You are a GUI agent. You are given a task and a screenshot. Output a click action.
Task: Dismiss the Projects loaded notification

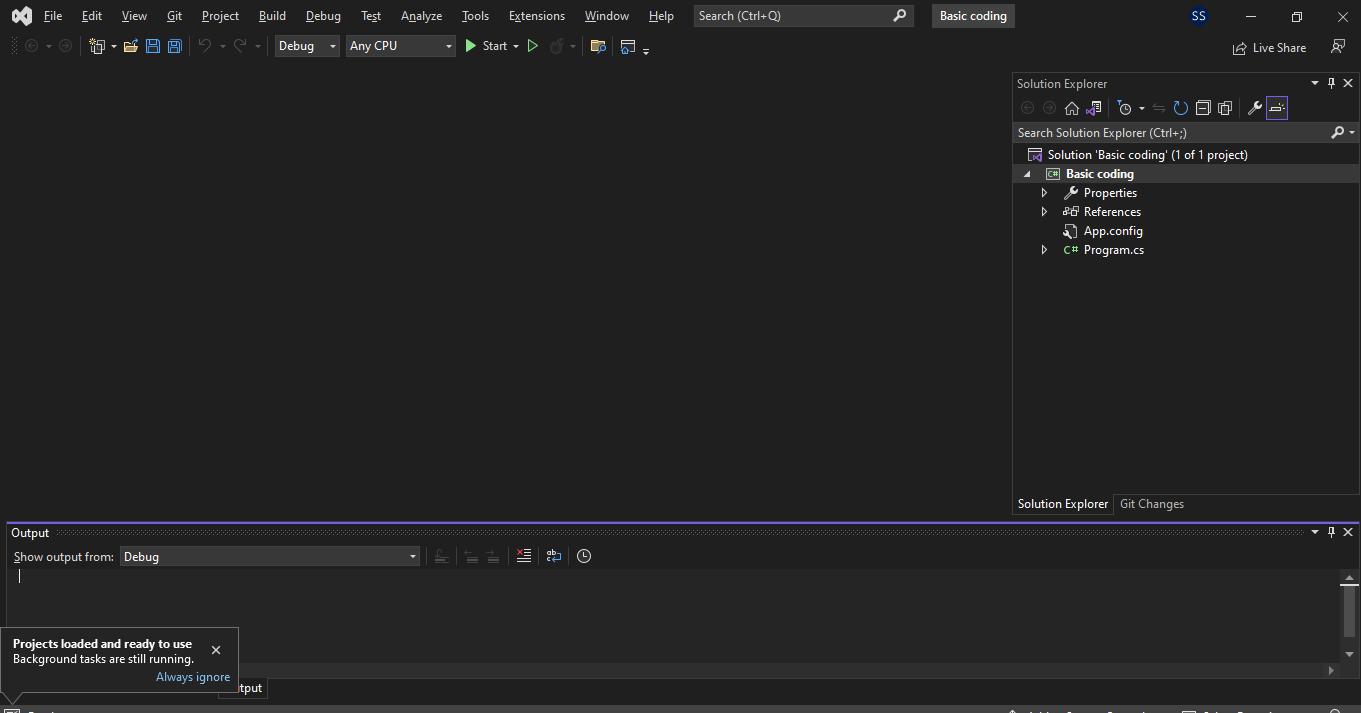[216, 650]
